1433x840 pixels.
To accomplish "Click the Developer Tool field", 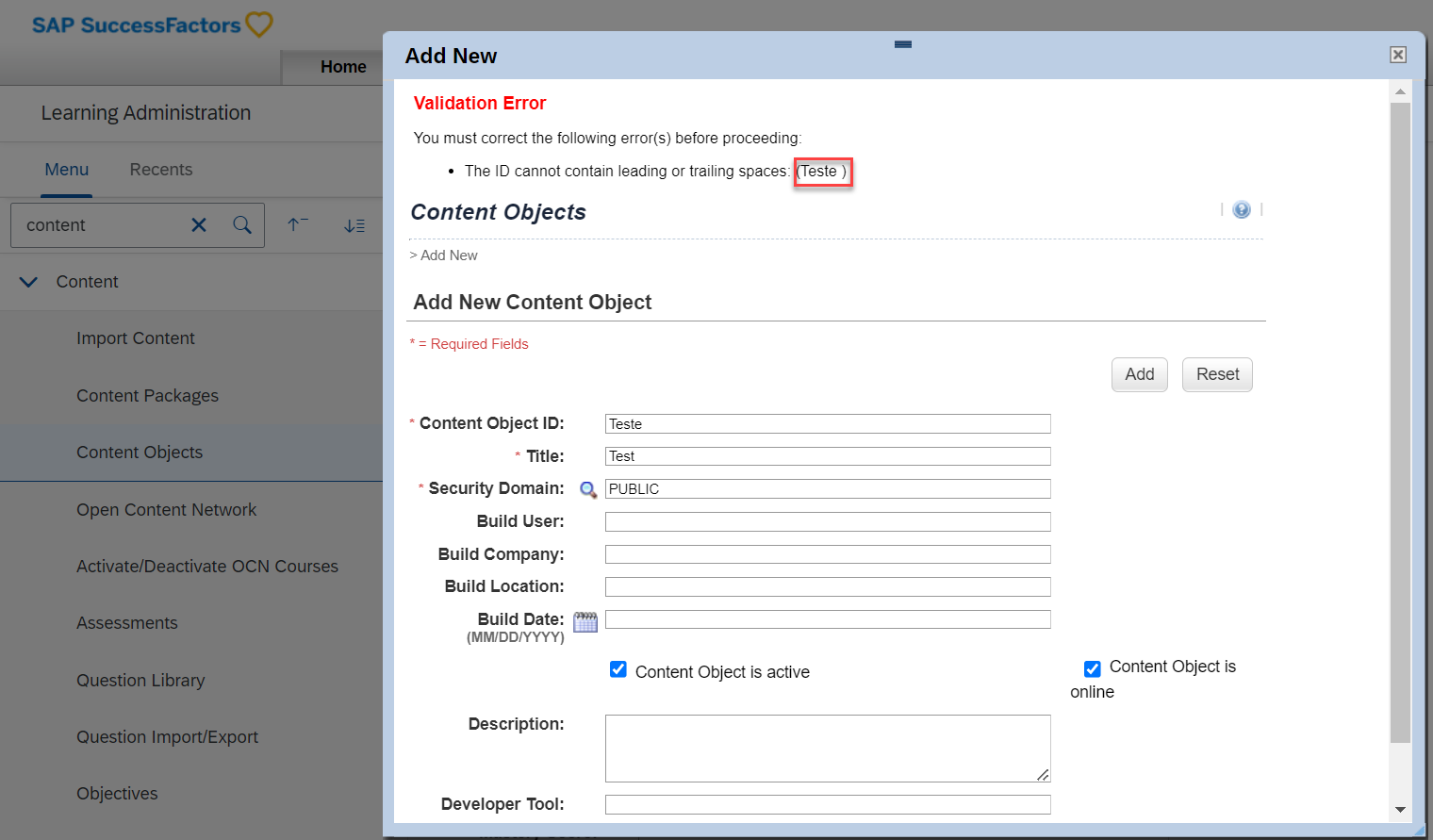I will 828,804.
